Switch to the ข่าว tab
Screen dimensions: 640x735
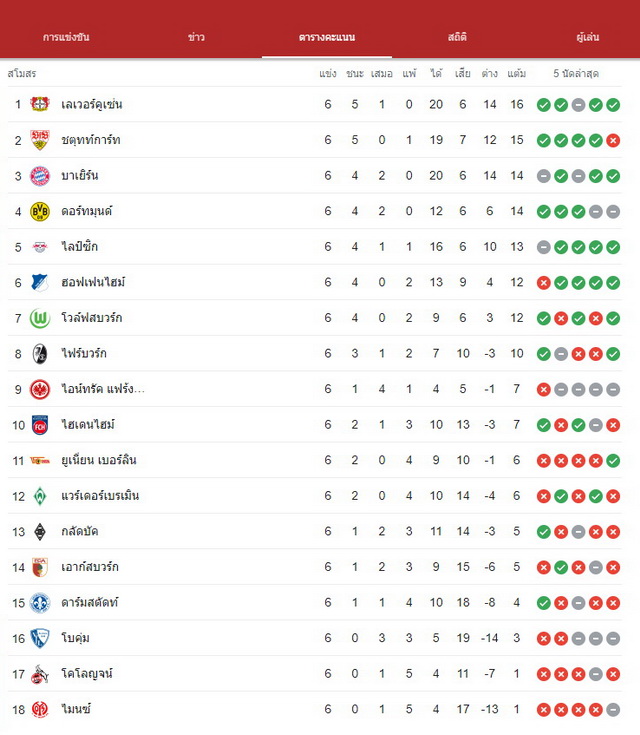pyautogui.click(x=196, y=37)
